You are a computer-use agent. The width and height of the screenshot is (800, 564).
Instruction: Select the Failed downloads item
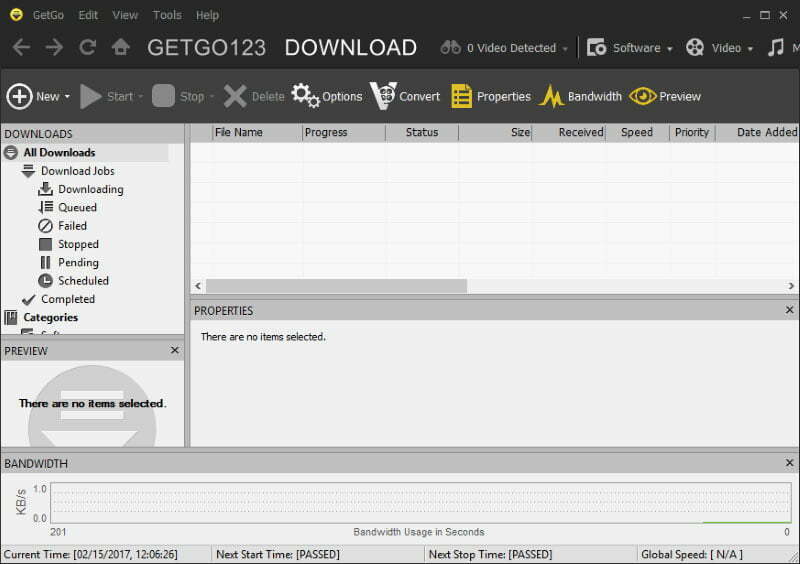pos(72,226)
